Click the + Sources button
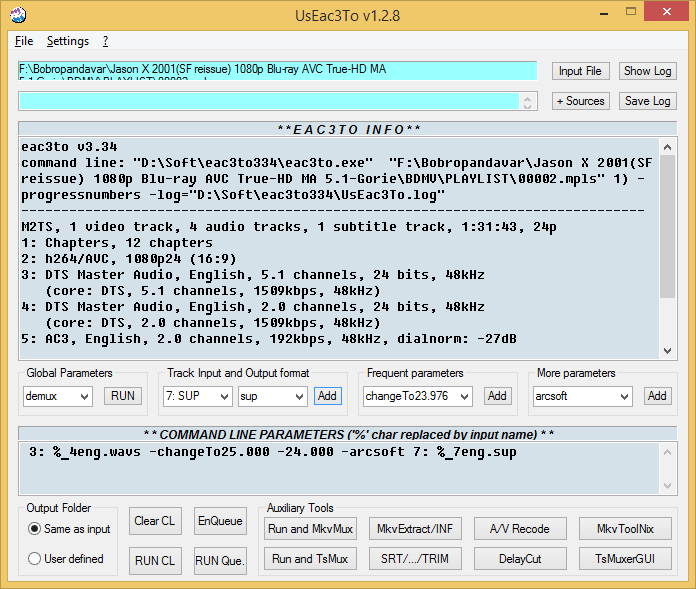Image resolution: width=696 pixels, height=589 pixels. (x=580, y=101)
